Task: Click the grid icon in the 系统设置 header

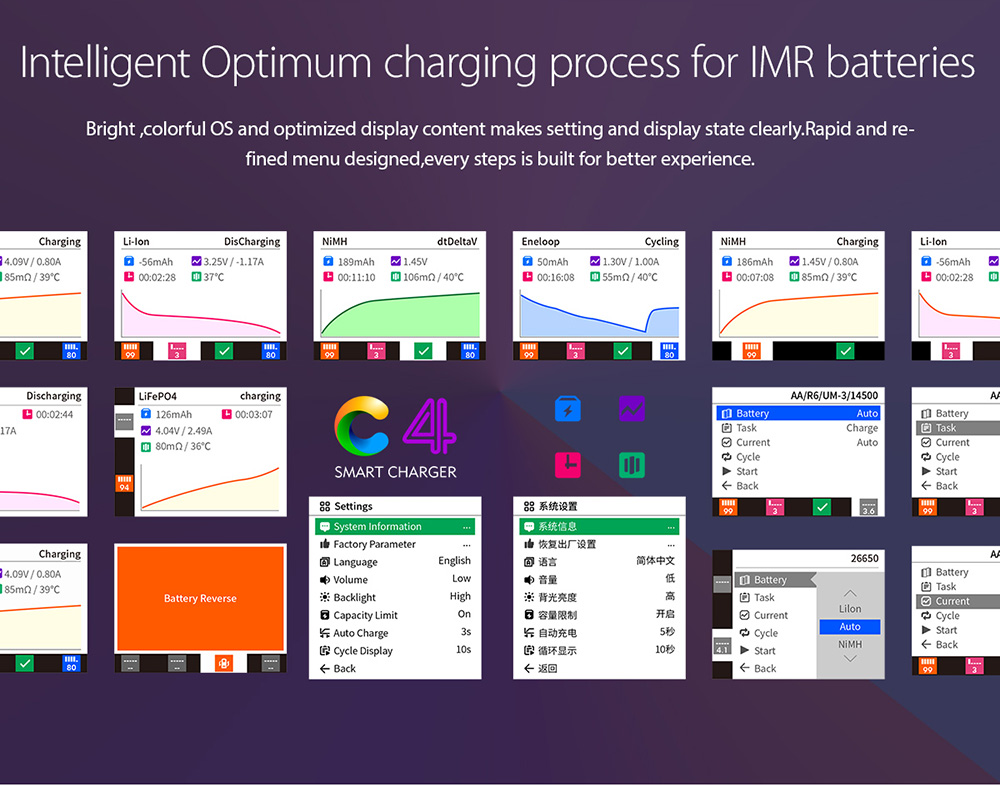Action: click(529, 506)
